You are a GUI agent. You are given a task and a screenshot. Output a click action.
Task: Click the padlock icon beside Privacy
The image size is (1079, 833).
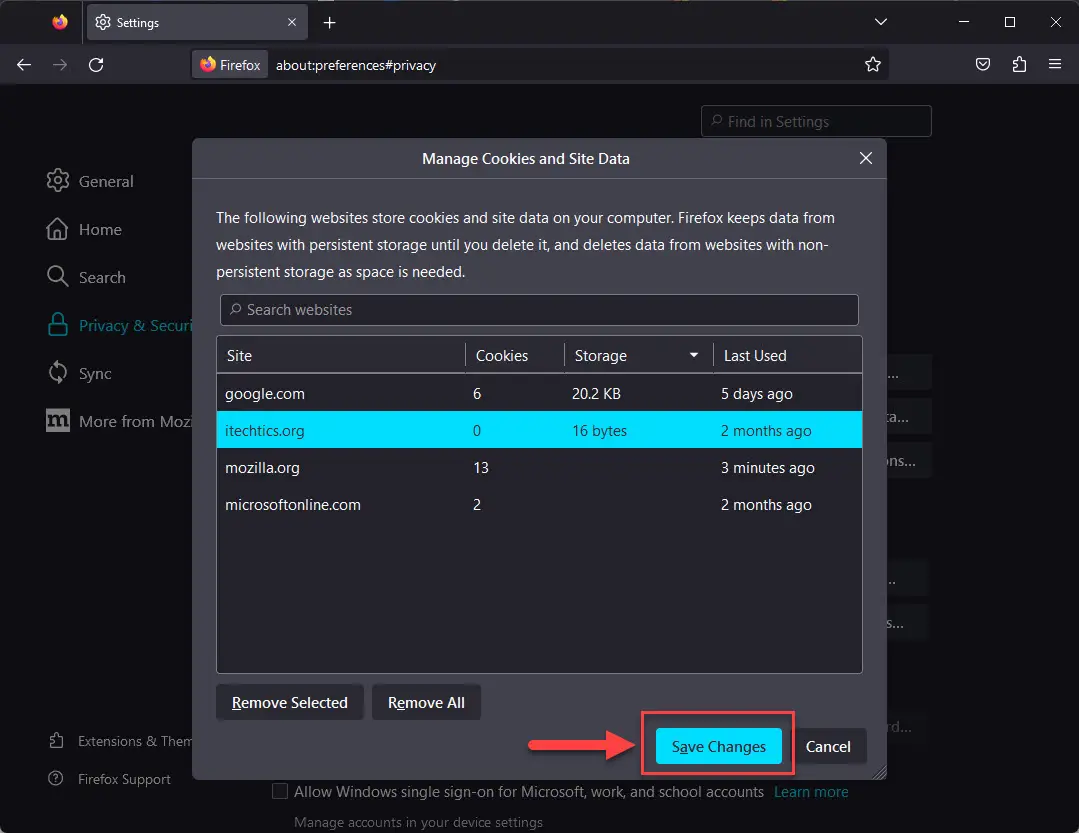[58, 325]
